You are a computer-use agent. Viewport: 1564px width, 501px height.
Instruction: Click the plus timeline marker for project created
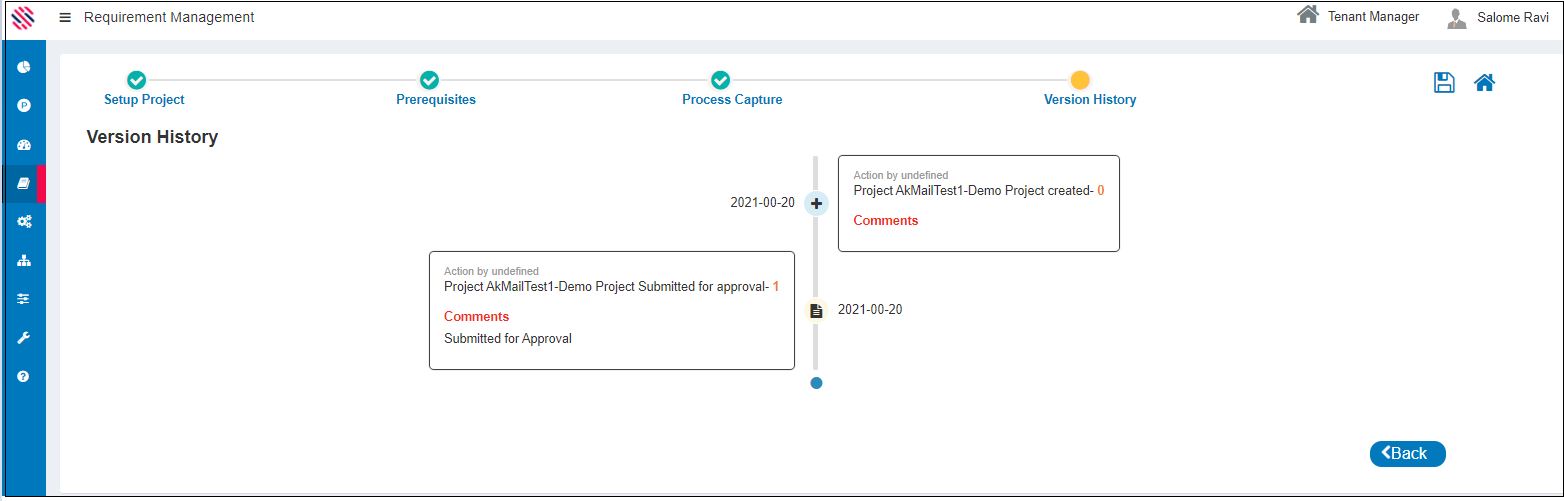tap(816, 203)
